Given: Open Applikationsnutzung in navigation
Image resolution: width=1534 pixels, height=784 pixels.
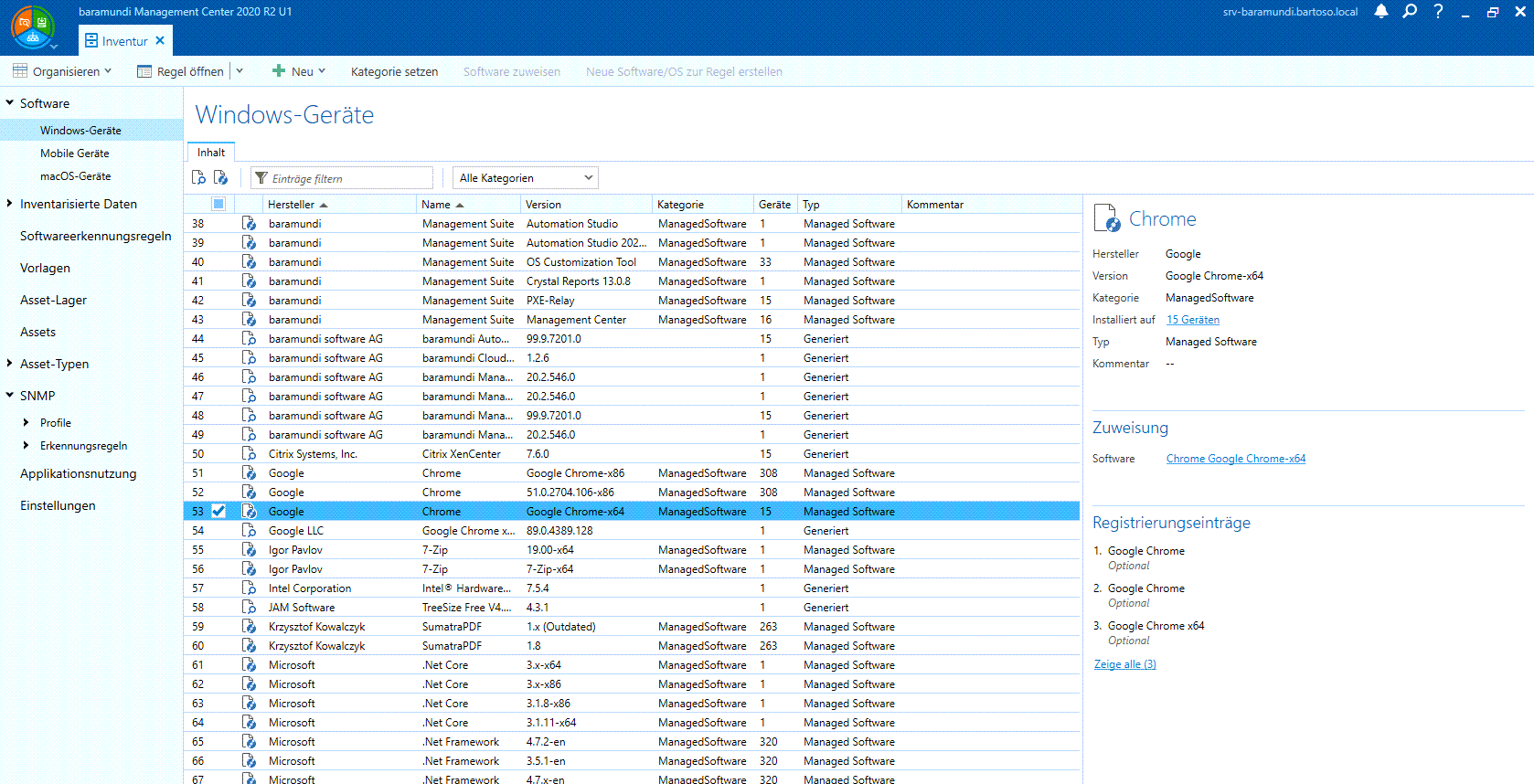Looking at the screenshot, I should [x=79, y=473].
